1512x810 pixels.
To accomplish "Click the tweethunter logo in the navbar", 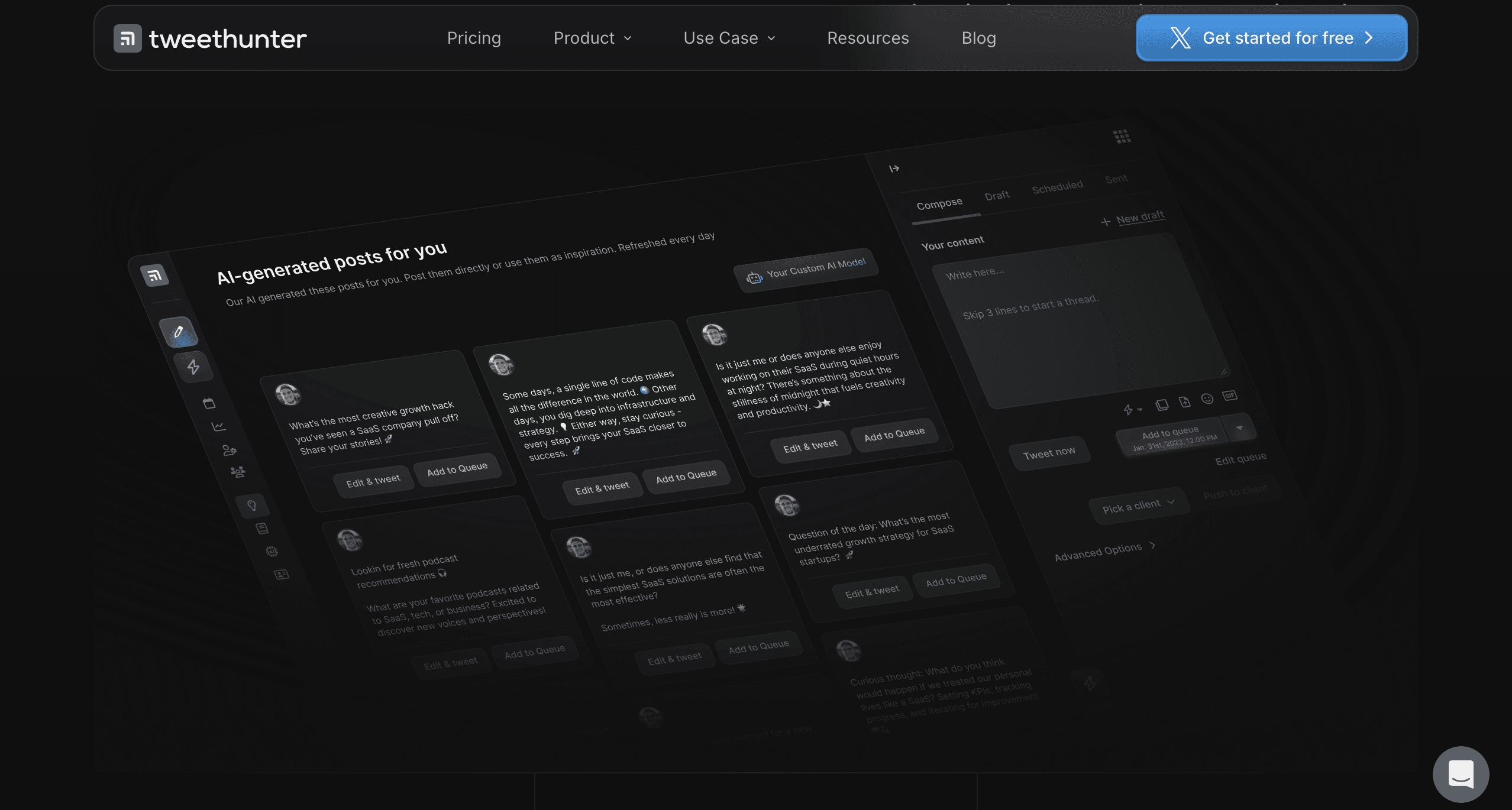I will point(210,38).
